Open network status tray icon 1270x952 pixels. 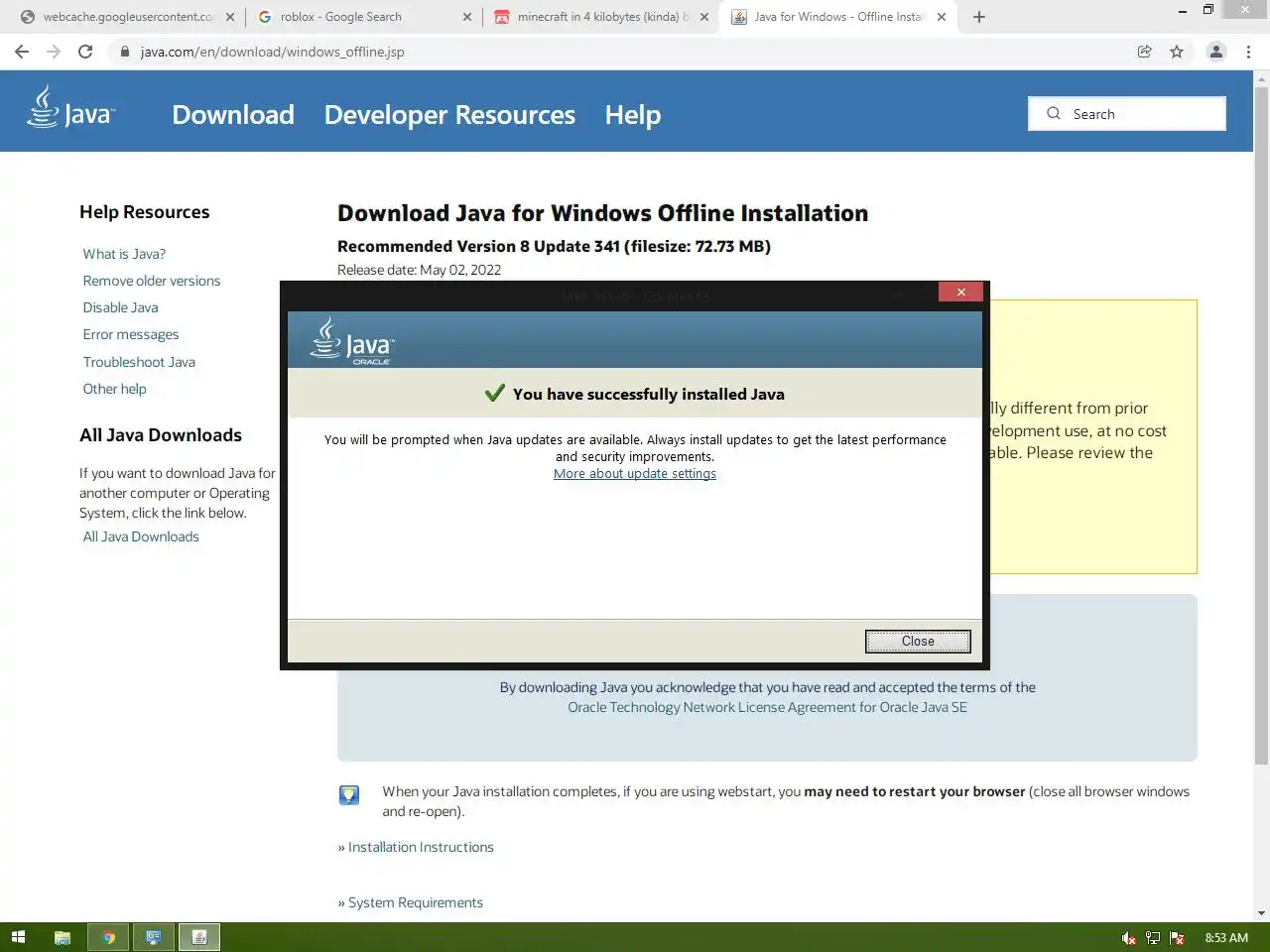click(x=1153, y=938)
